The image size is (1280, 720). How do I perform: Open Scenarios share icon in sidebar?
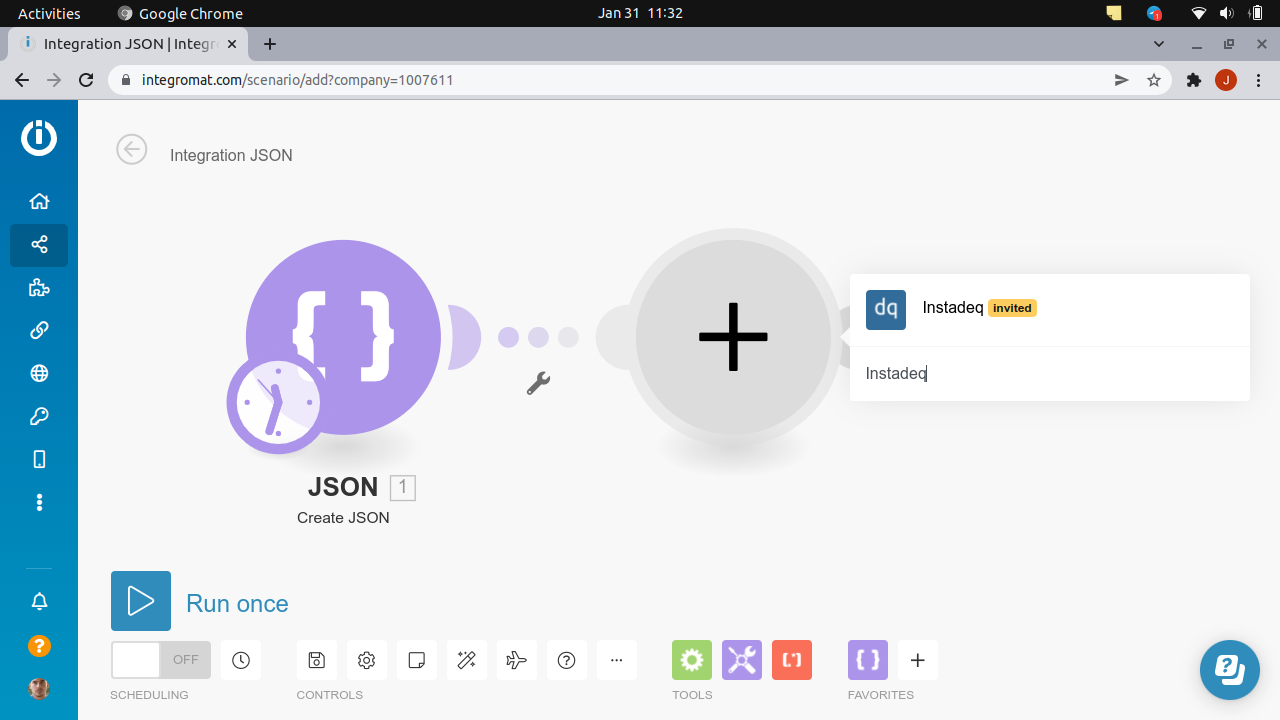tap(39, 245)
